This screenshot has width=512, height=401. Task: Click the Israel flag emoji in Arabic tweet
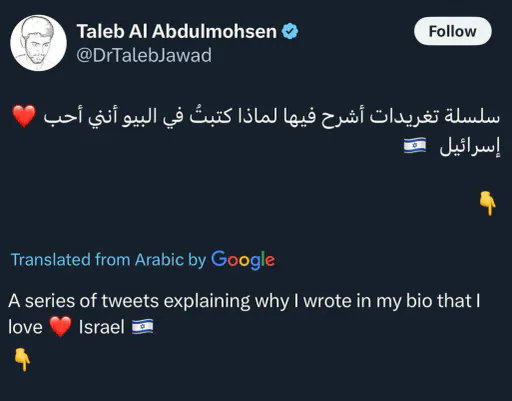(x=415, y=145)
